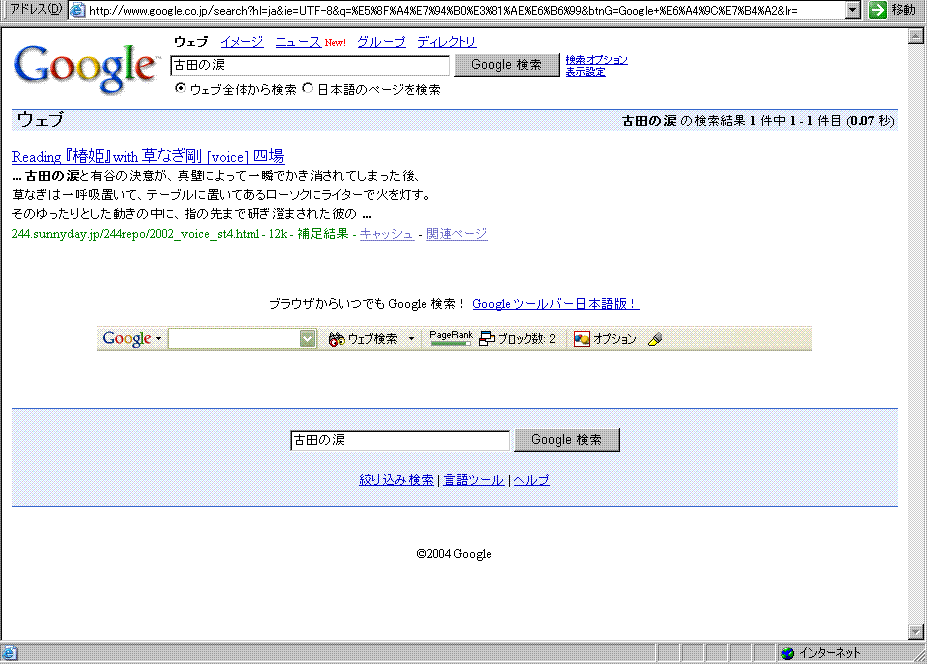Switch to the イメージ tab
Screen dimensions: 927x664
pos(242,41)
